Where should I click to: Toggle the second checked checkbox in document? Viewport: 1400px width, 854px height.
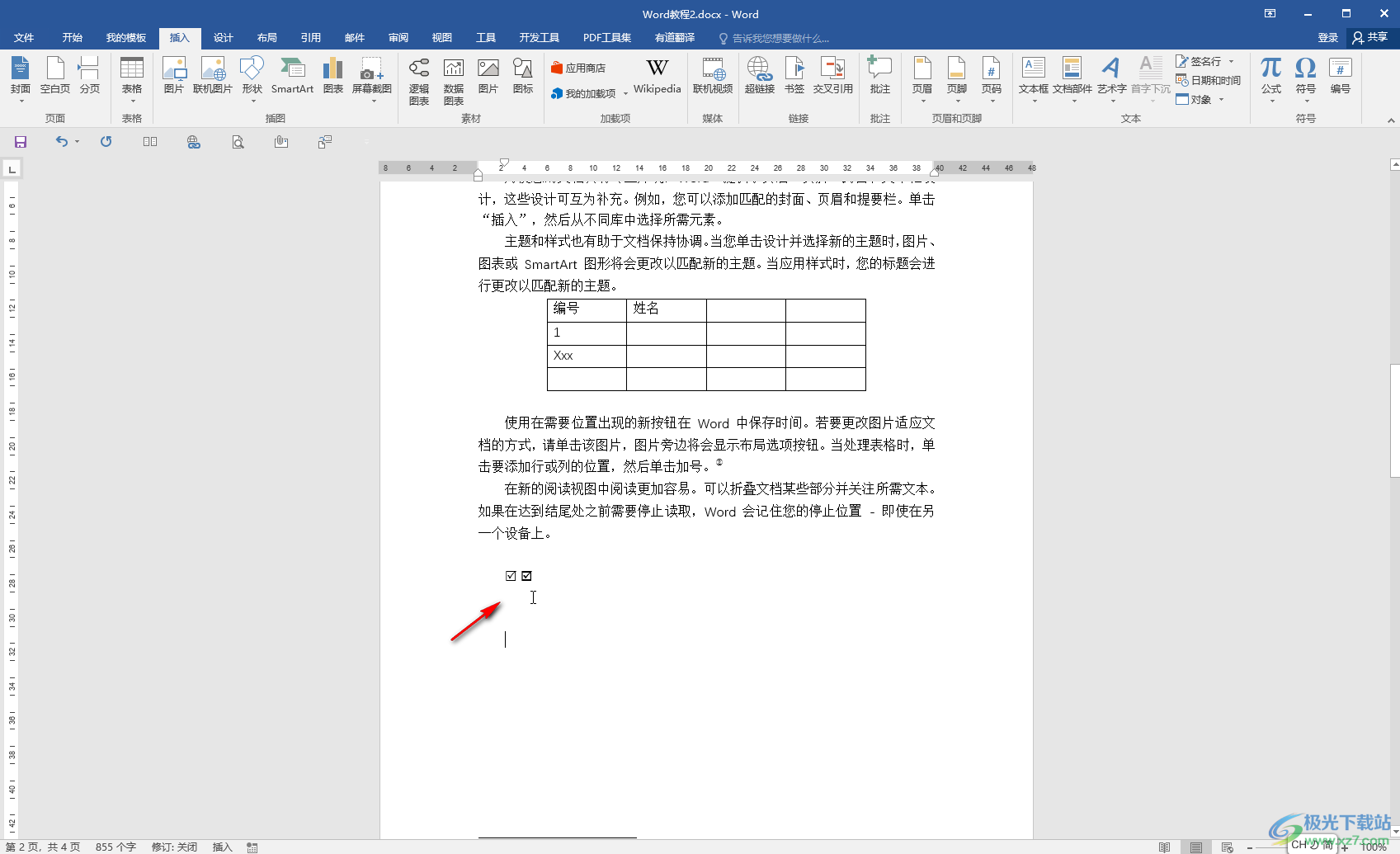[x=526, y=576]
